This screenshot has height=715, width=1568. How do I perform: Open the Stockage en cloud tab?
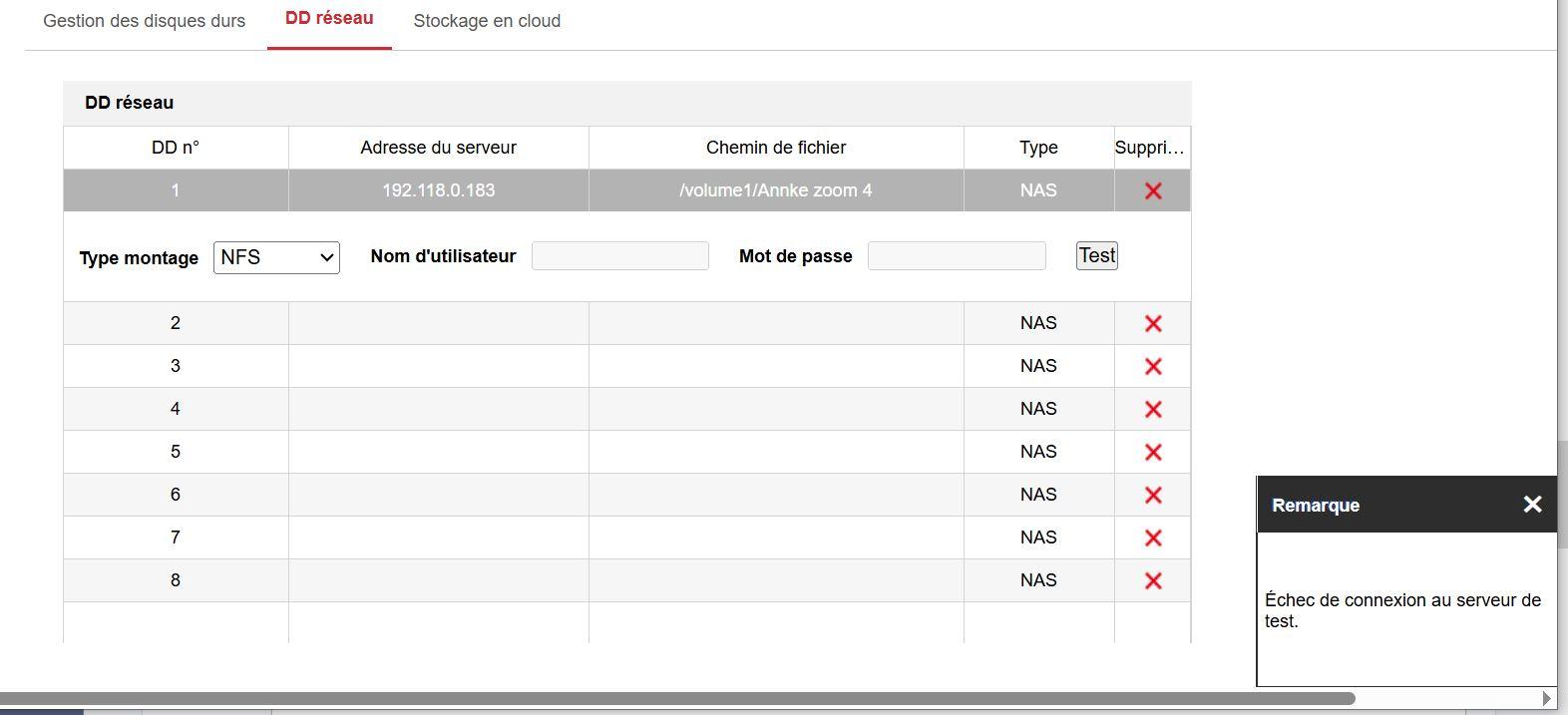click(x=487, y=21)
